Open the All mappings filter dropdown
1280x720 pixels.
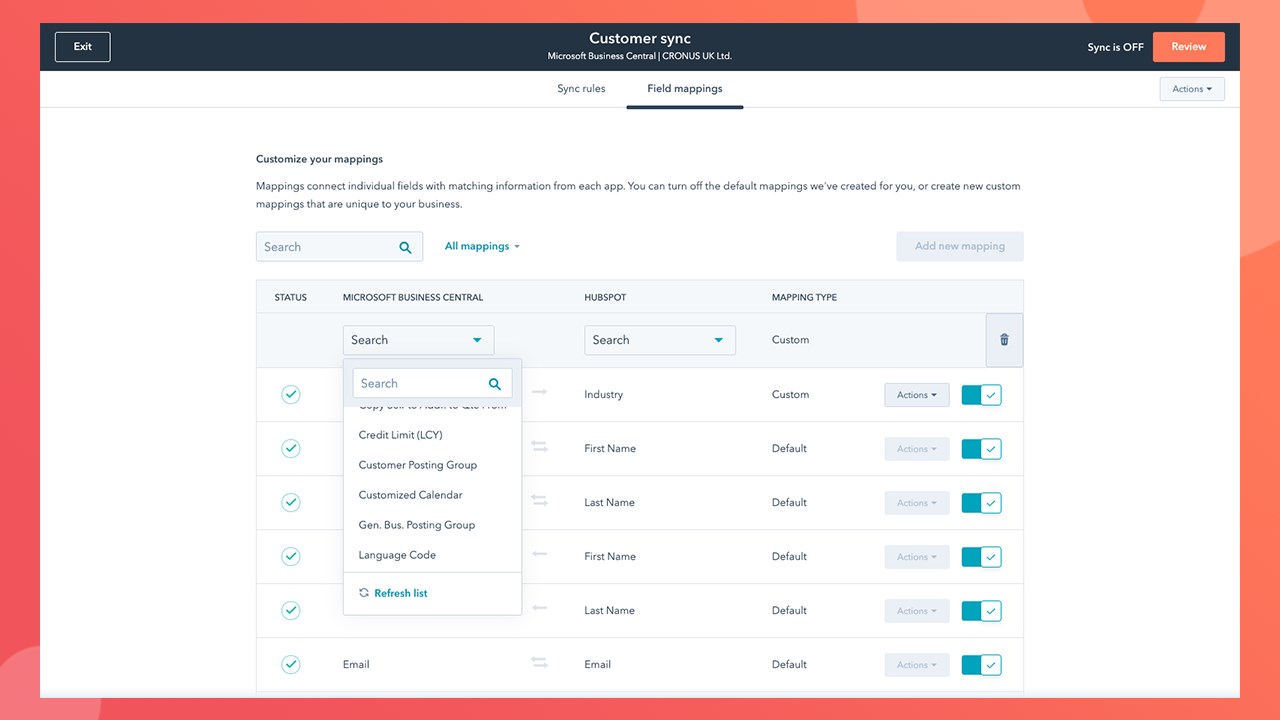point(482,246)
